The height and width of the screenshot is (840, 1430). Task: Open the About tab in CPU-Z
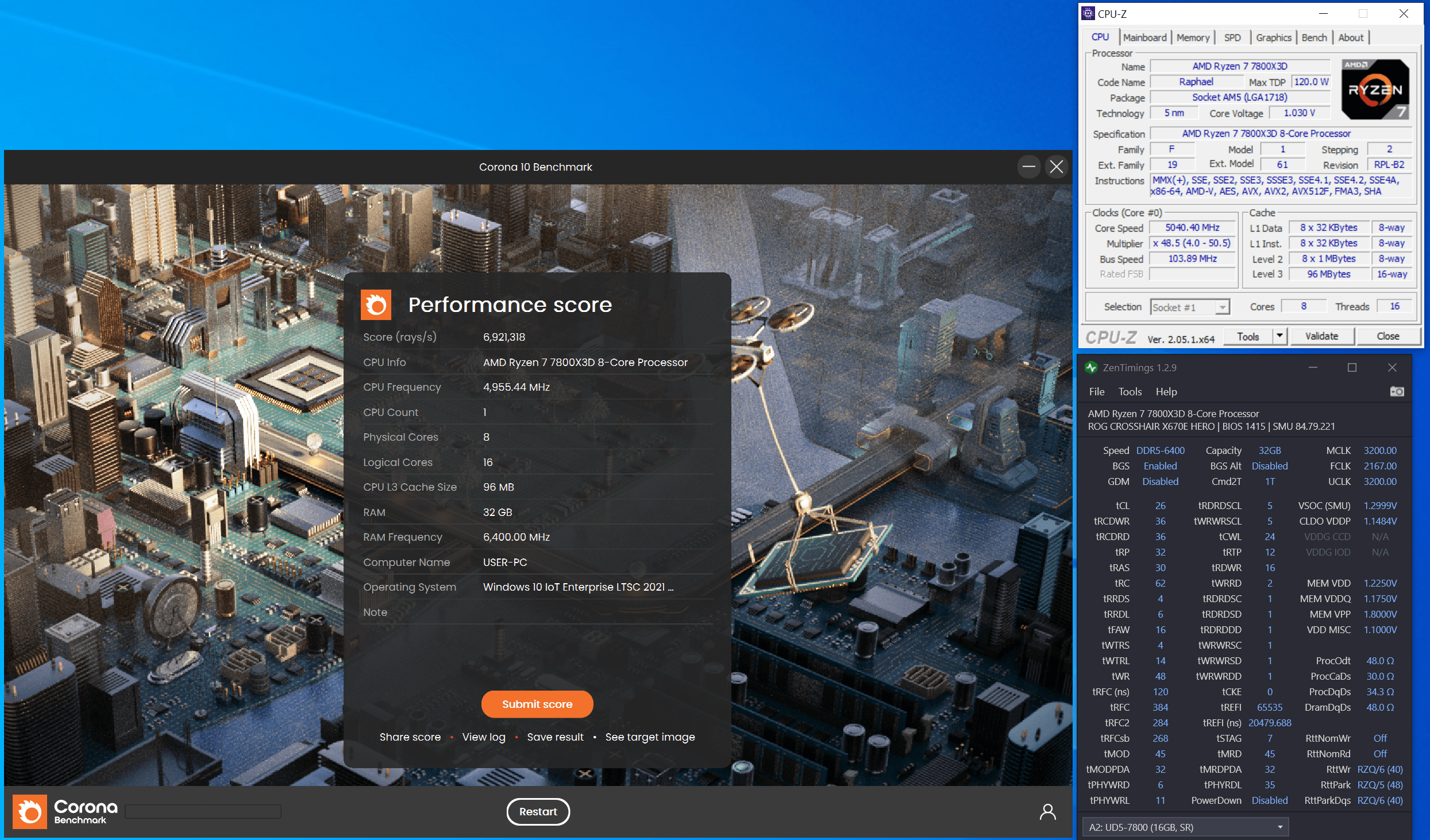tap(1351, 38)
